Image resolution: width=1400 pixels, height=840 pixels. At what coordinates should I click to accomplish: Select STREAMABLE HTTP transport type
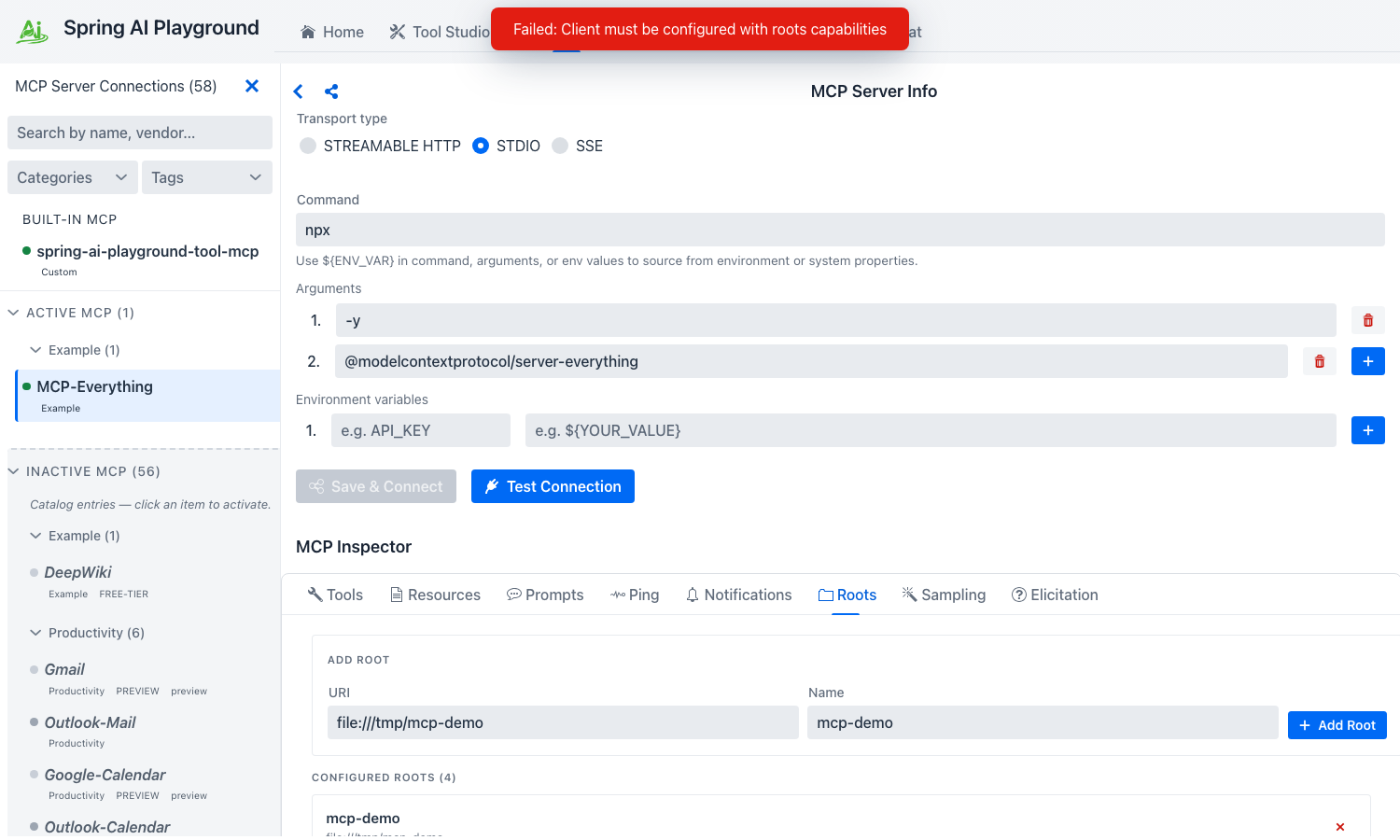pyautogui.click(x=308, y=146)
